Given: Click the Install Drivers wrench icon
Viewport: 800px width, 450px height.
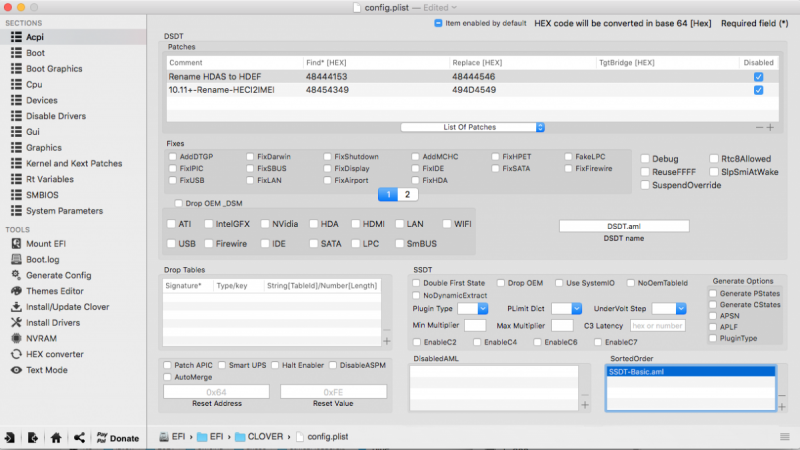Looking at the screenshot, I should click(x=16, y=322).
